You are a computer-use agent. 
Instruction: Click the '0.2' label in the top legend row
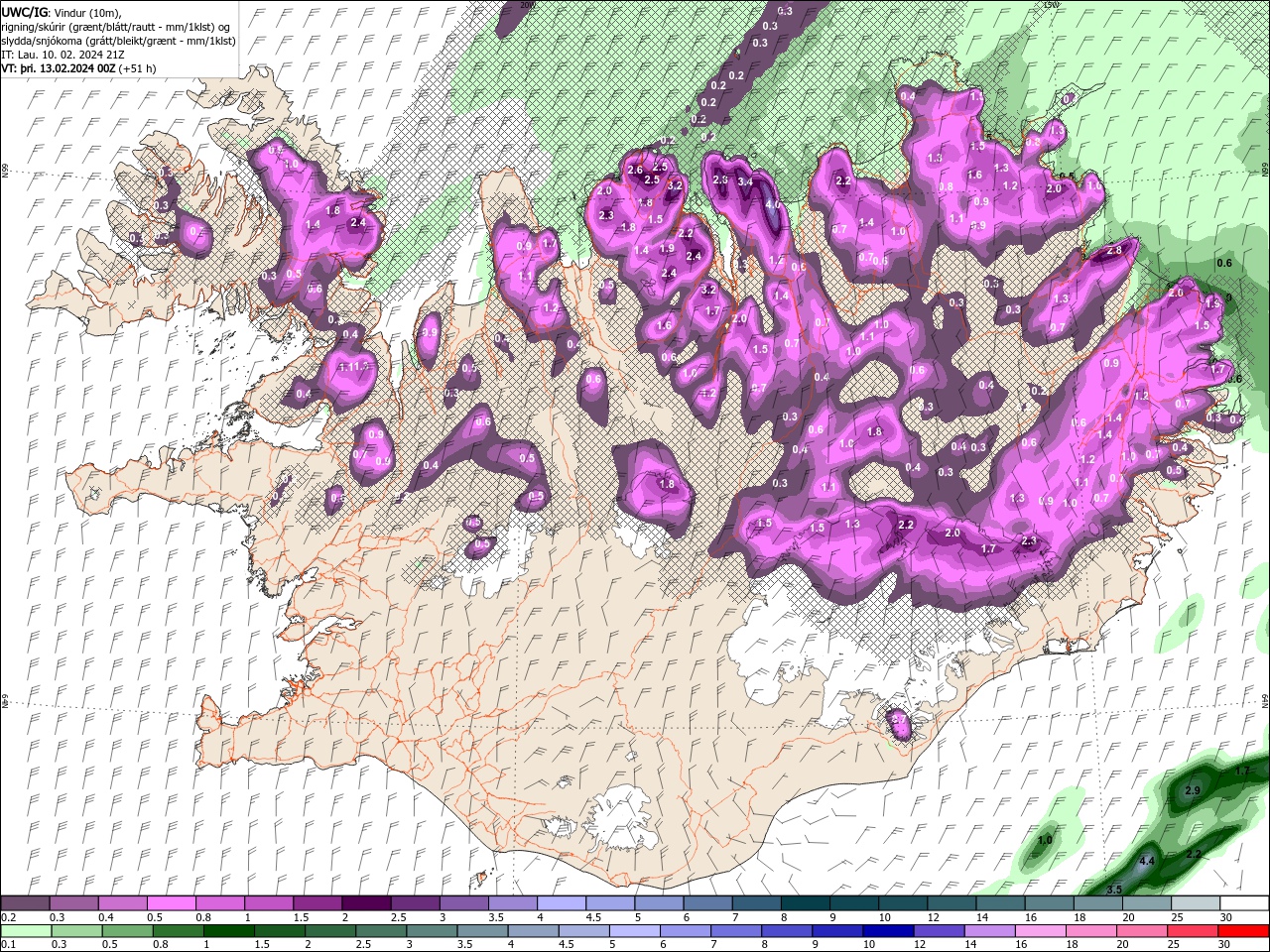(8, 917)
